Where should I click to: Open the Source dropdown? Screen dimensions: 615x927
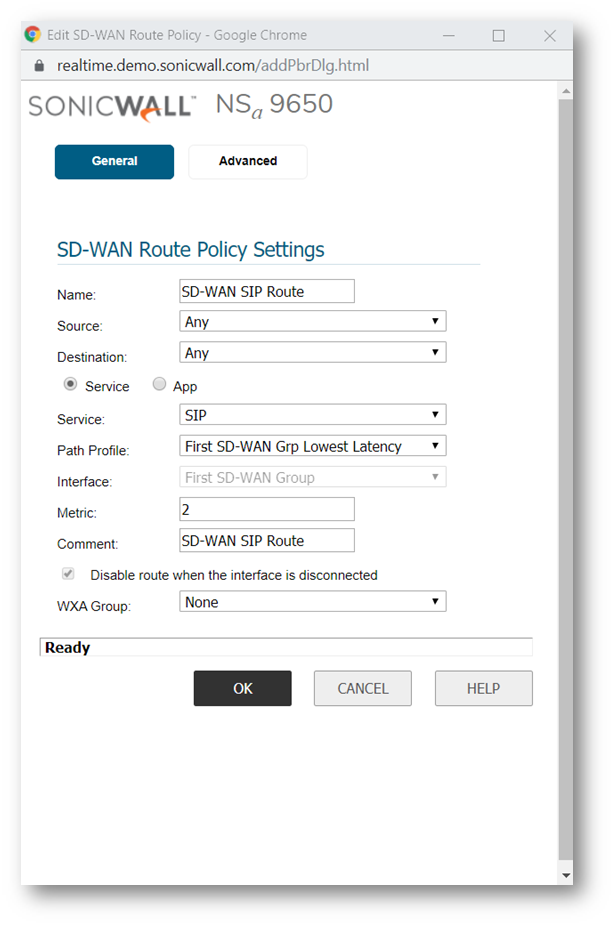coord(312,322)
